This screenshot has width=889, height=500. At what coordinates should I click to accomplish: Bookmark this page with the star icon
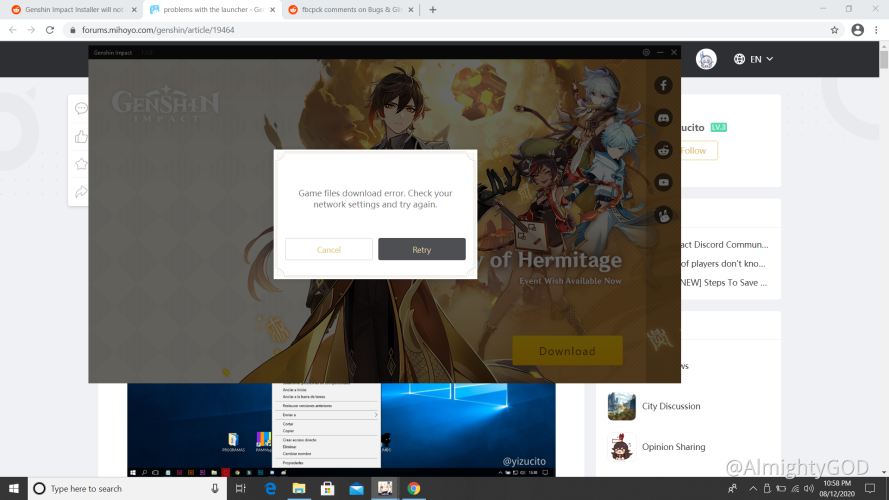[834, 30]
